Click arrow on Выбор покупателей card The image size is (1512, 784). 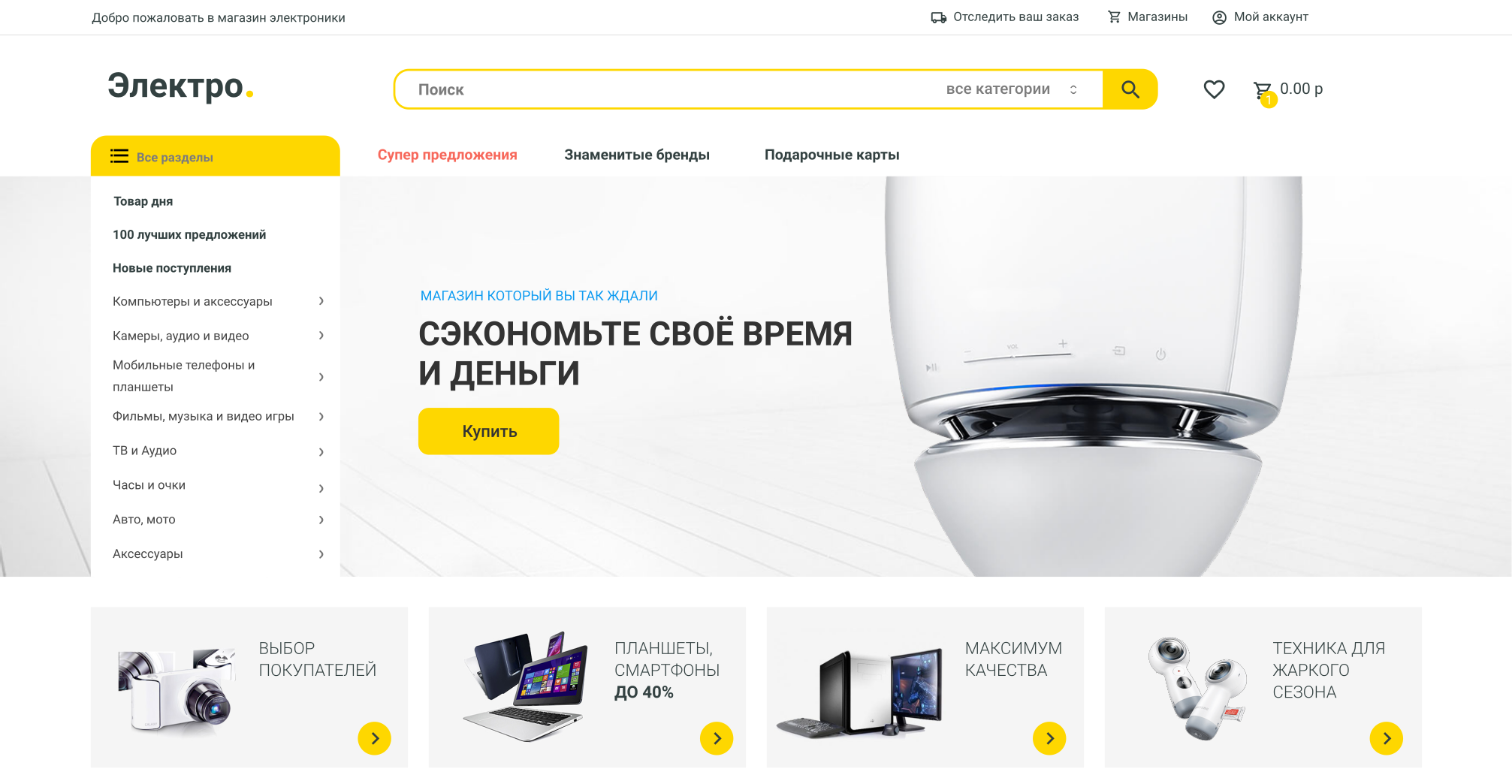(x=374, y=738)
